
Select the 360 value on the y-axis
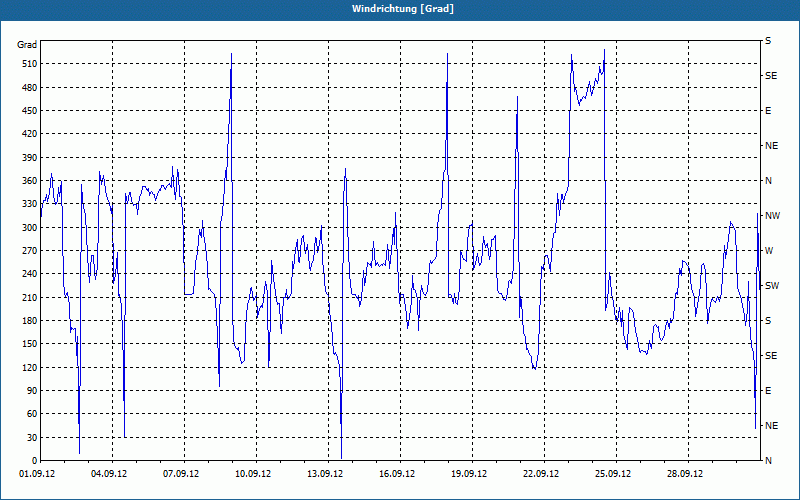(30, 181)
